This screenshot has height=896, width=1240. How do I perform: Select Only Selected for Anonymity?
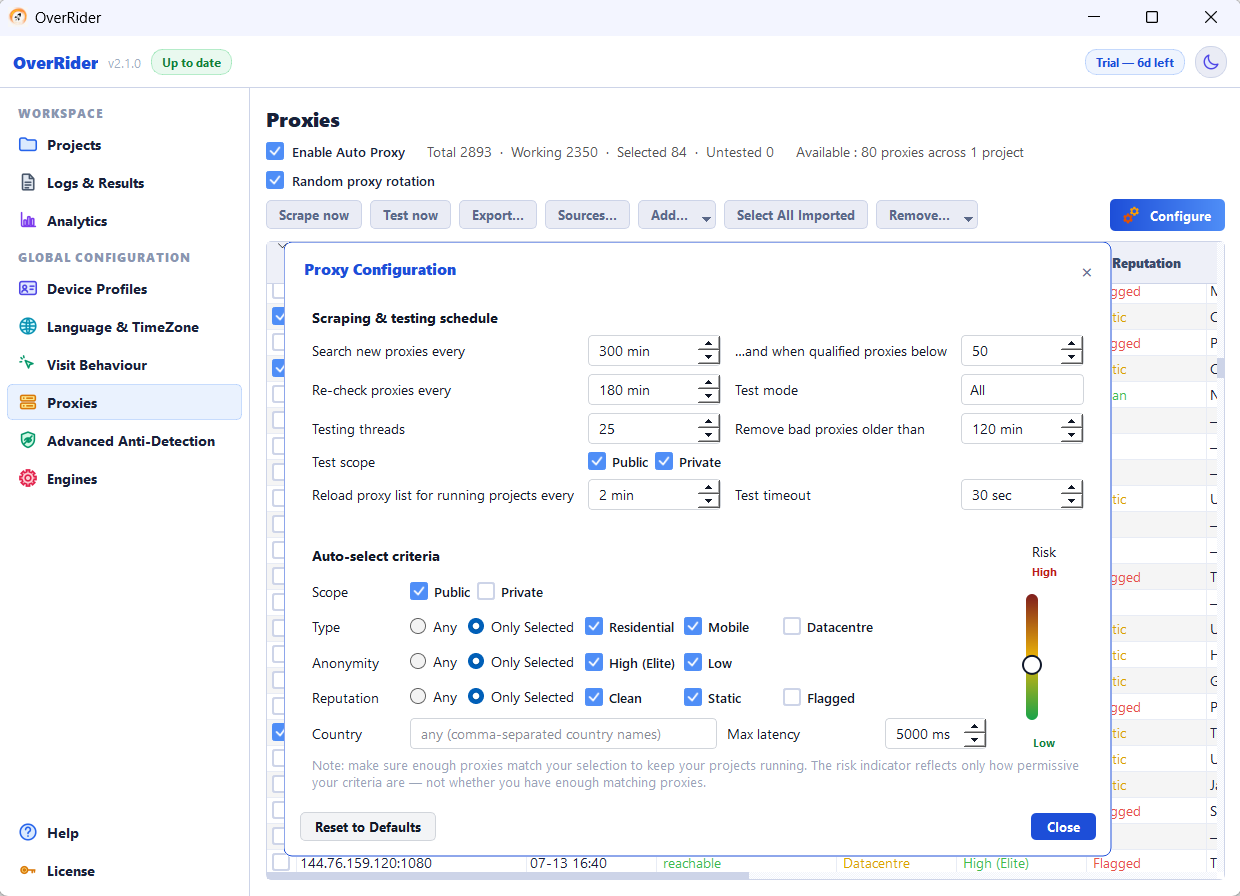point(477,662)
